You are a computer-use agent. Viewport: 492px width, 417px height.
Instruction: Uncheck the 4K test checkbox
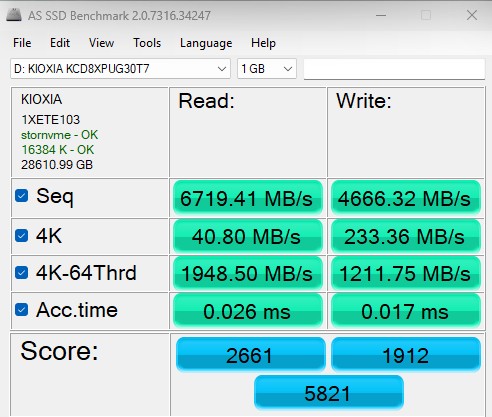point(22,236)
